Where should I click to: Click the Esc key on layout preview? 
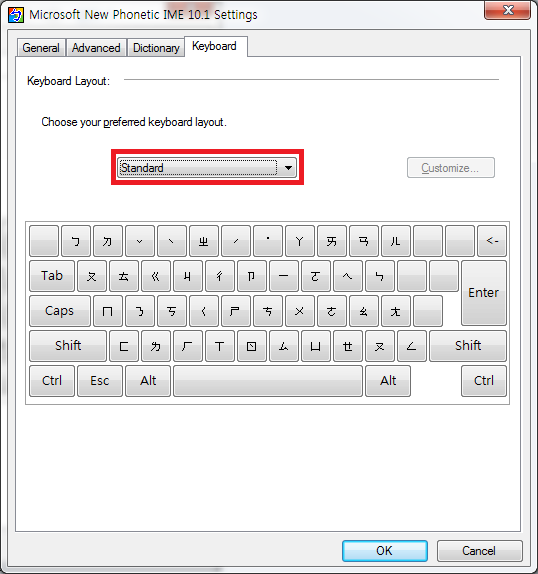[x=100, y=381]
